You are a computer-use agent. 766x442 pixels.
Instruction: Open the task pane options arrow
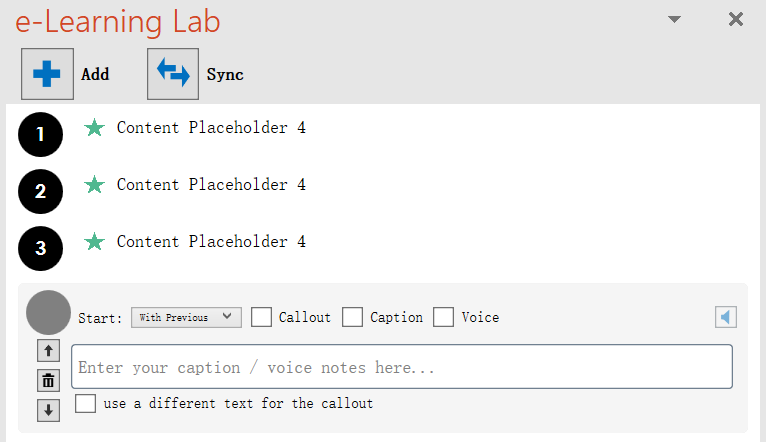(674, 19)
